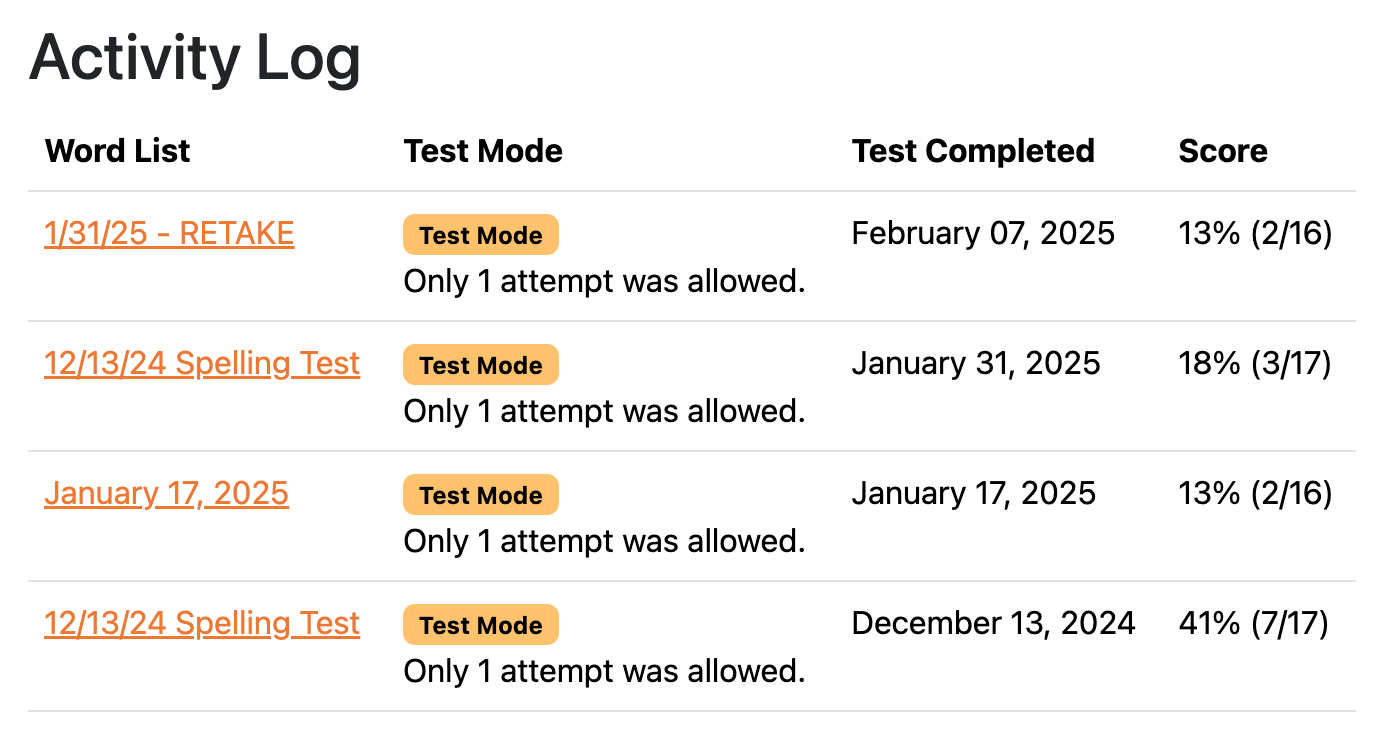Click the December 13, 2024 completion date
The width and height of the screenshot is (1394, 756).
pos(993,623)
